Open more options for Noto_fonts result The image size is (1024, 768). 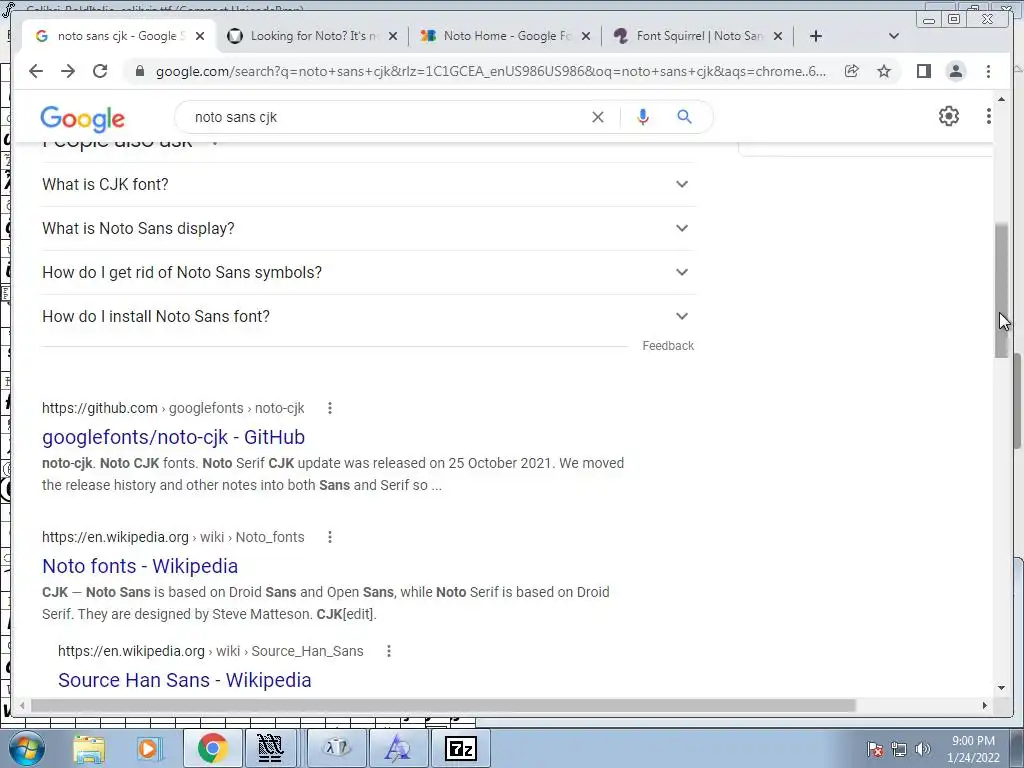330,537
